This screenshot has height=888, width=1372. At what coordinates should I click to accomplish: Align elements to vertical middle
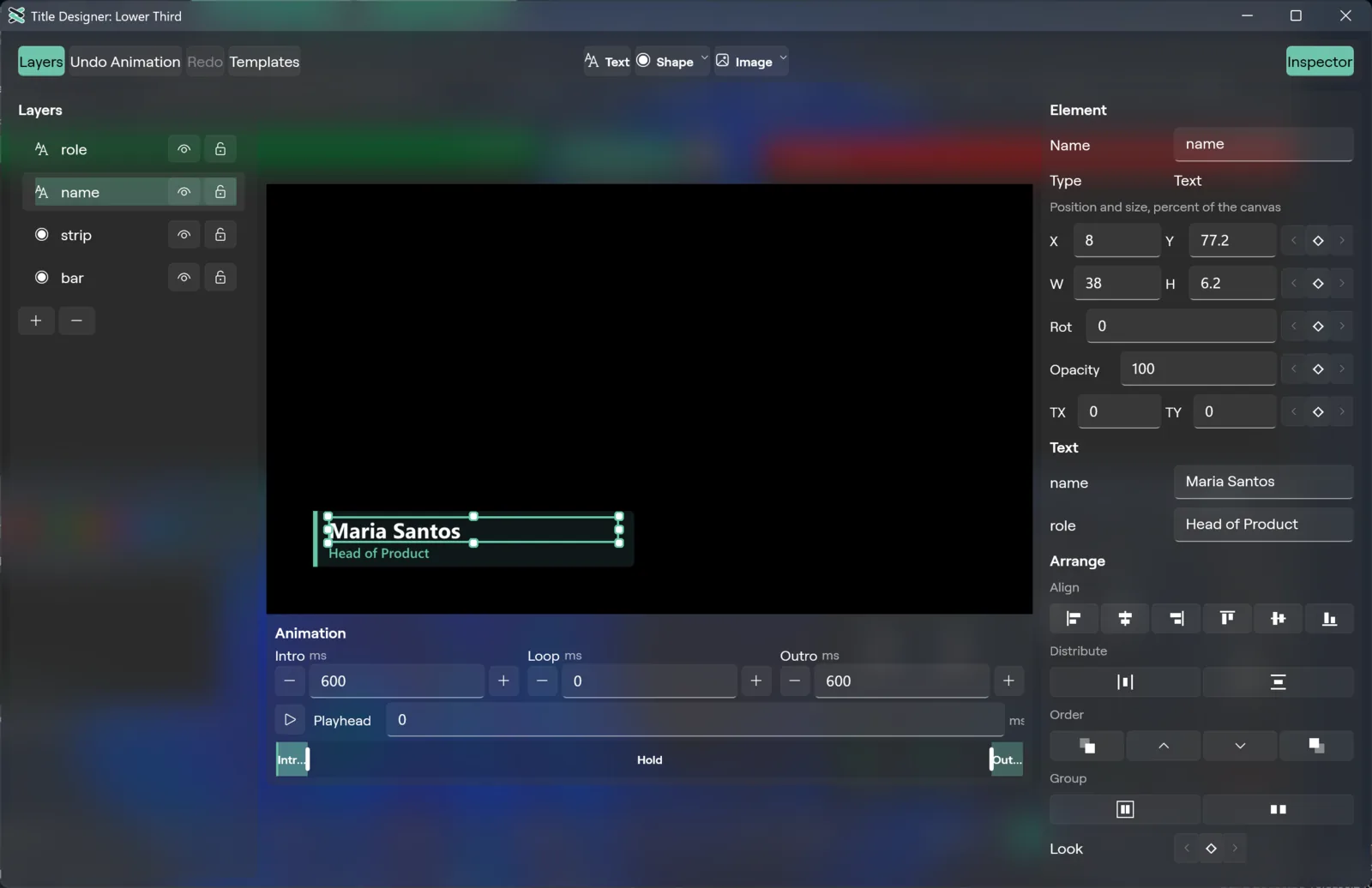pos(1278,618)
